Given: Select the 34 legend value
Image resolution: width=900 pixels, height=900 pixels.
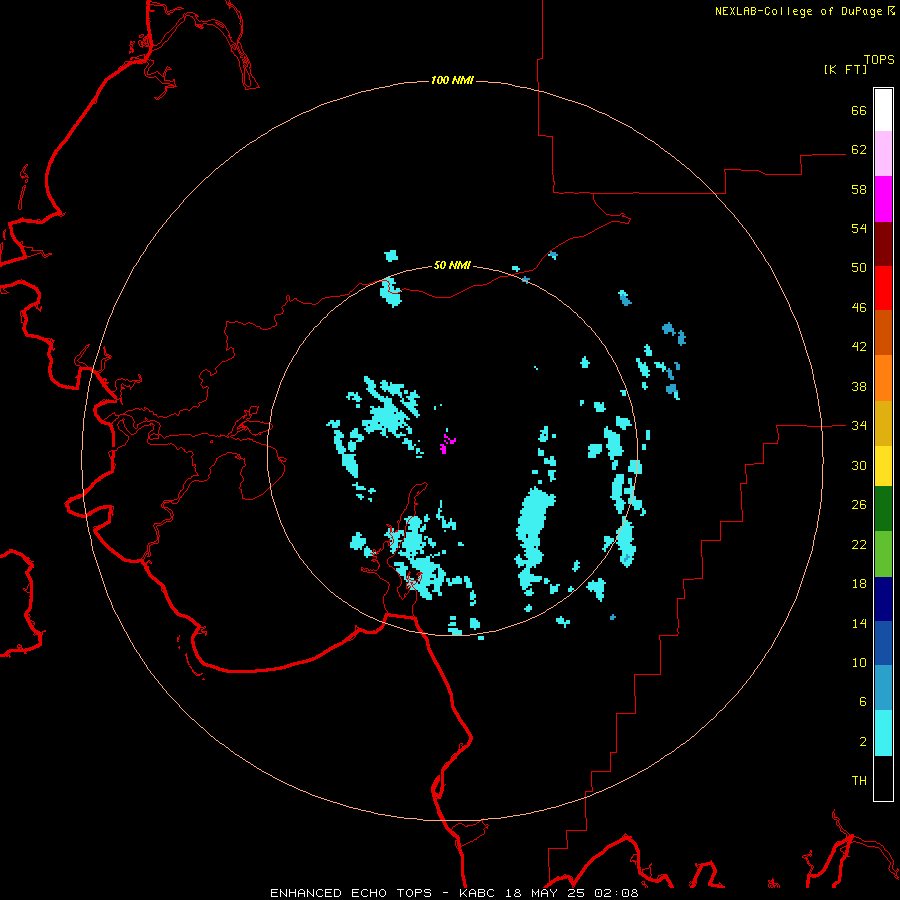Looking at the screenshot, I should point(859,426).
